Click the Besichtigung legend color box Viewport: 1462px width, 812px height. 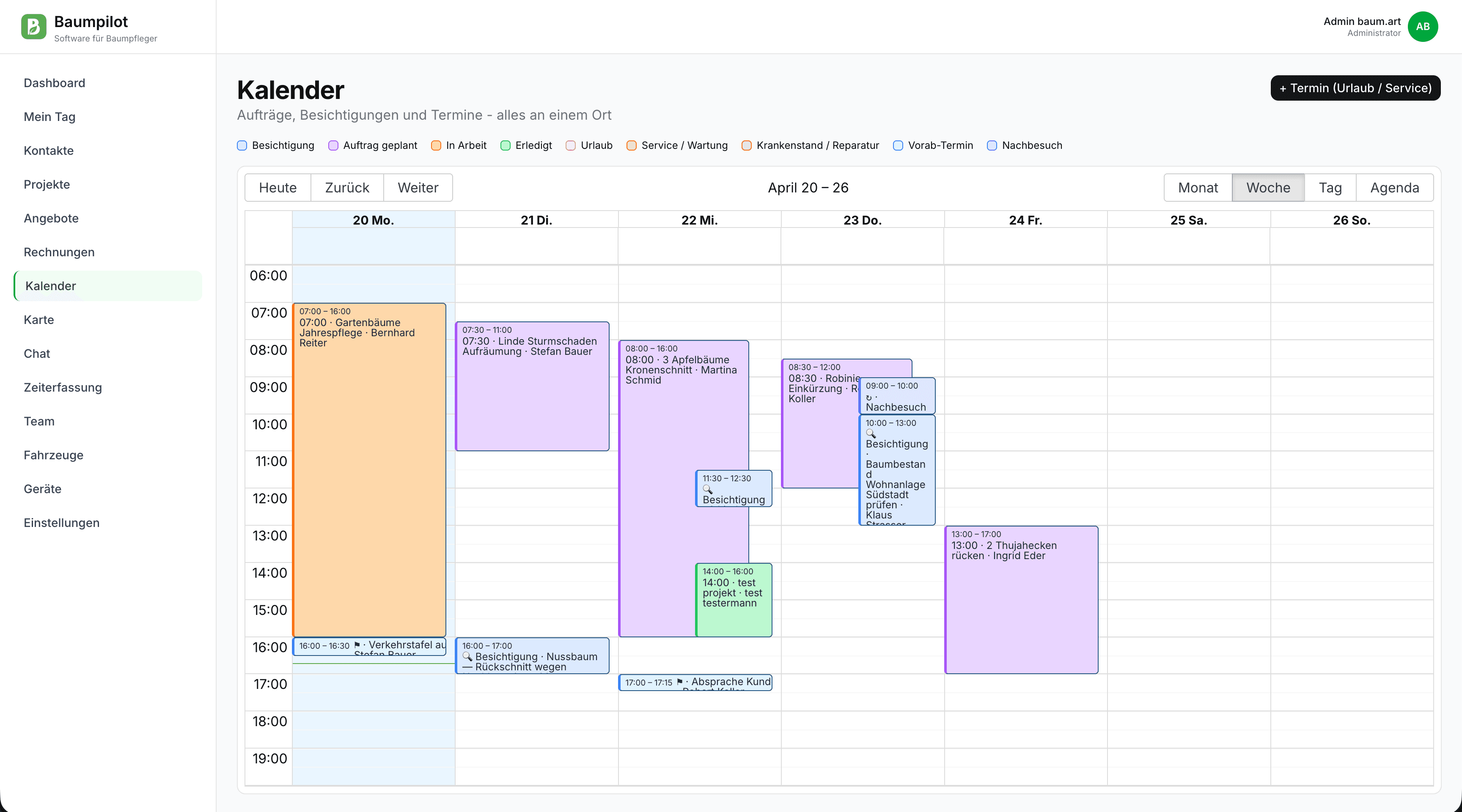(242, 145)
